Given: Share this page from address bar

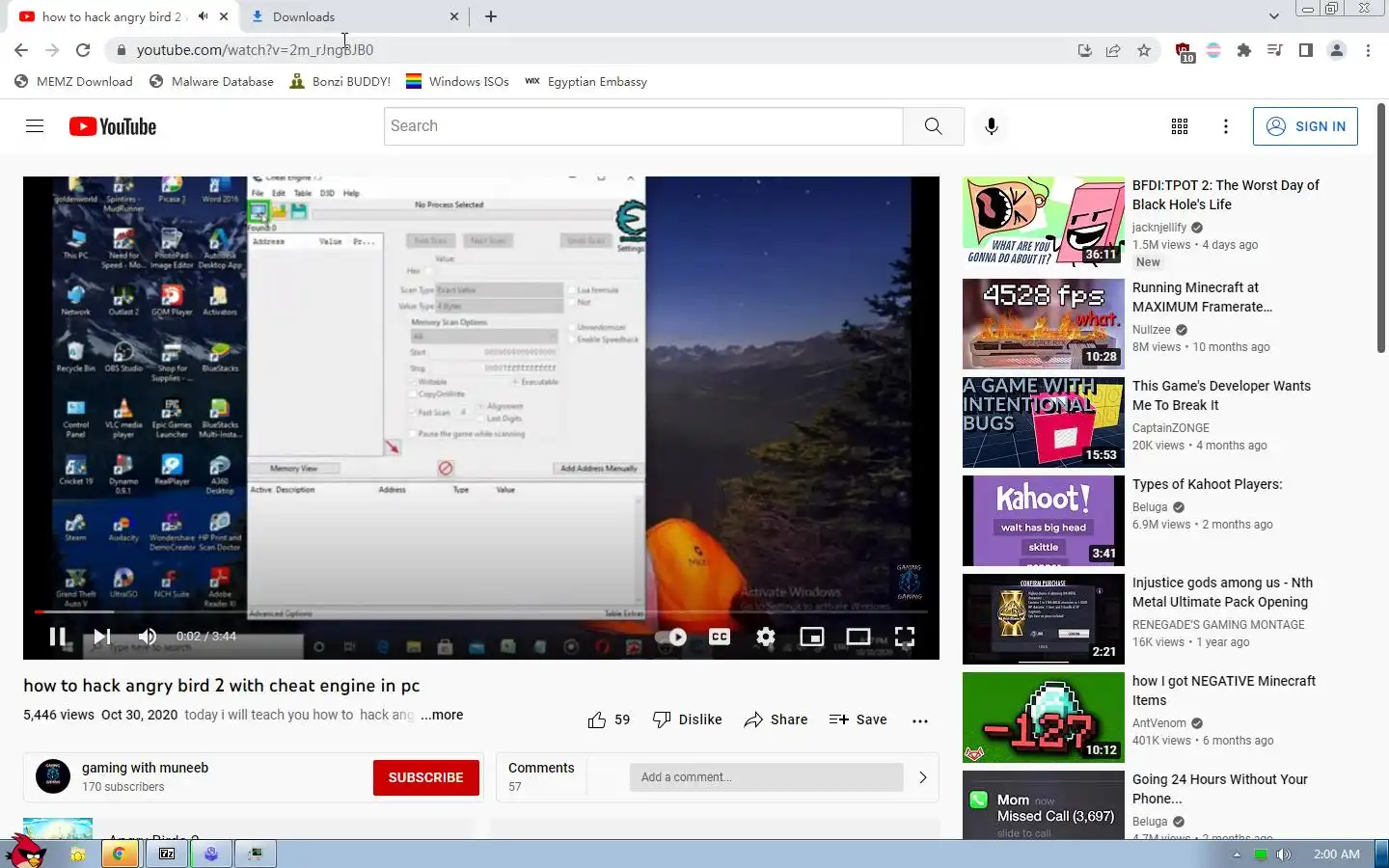Looking at the screenshot, I should pyautogui.click(x=1113, y=50).
